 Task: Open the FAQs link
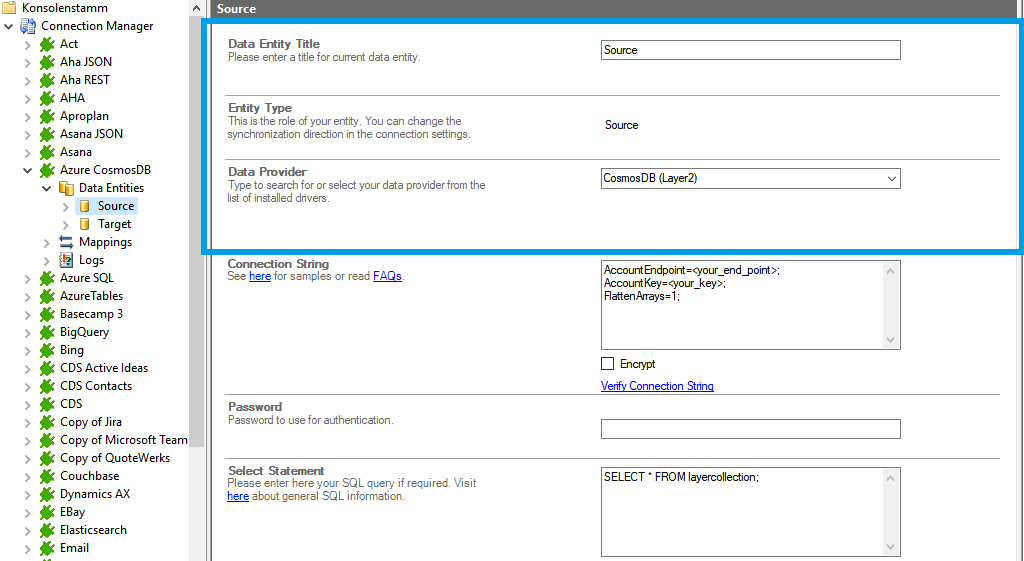pos(387,276)
